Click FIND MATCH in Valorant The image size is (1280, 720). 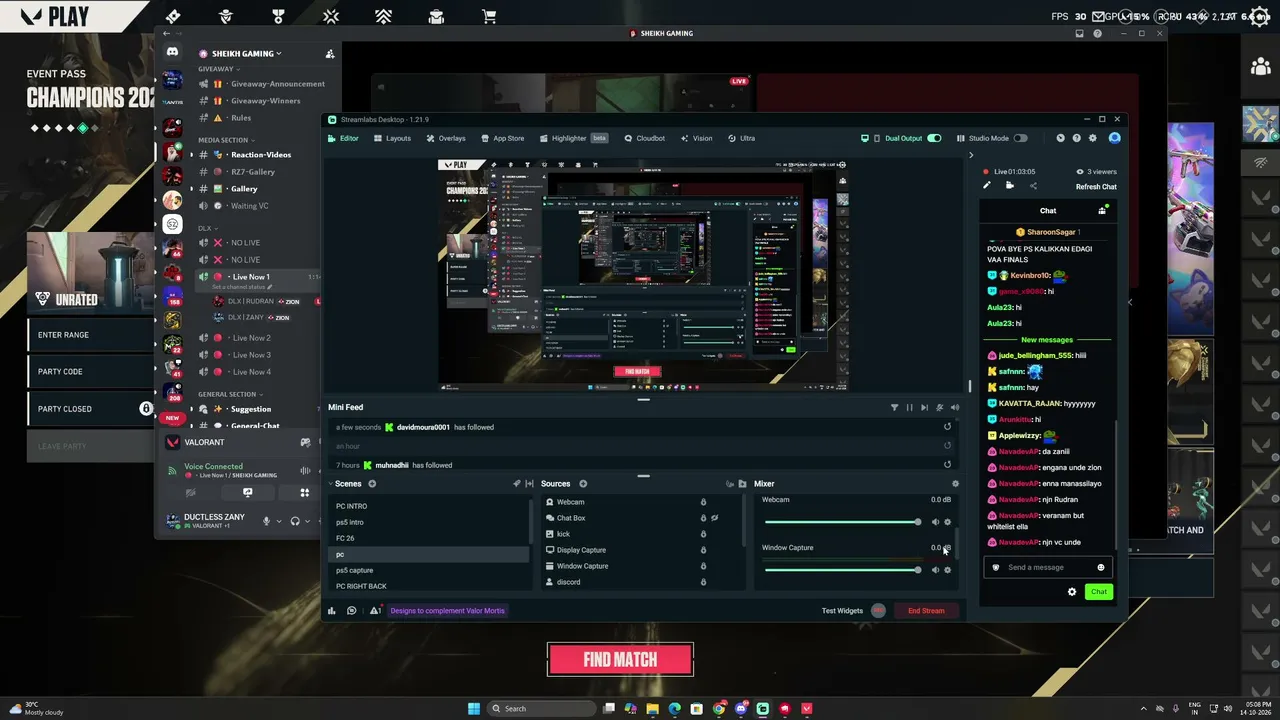620,659
